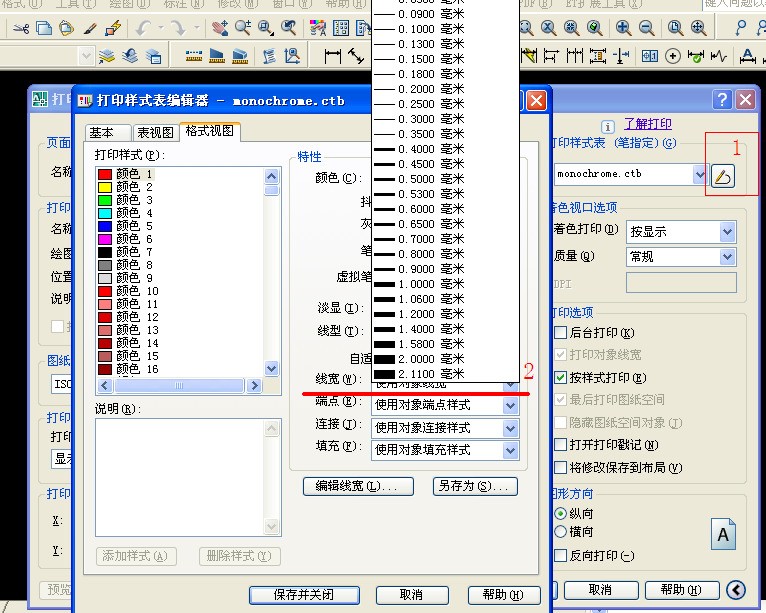
Task: Click the Zoom Previous icon
Action: click(x=289, y=28)
